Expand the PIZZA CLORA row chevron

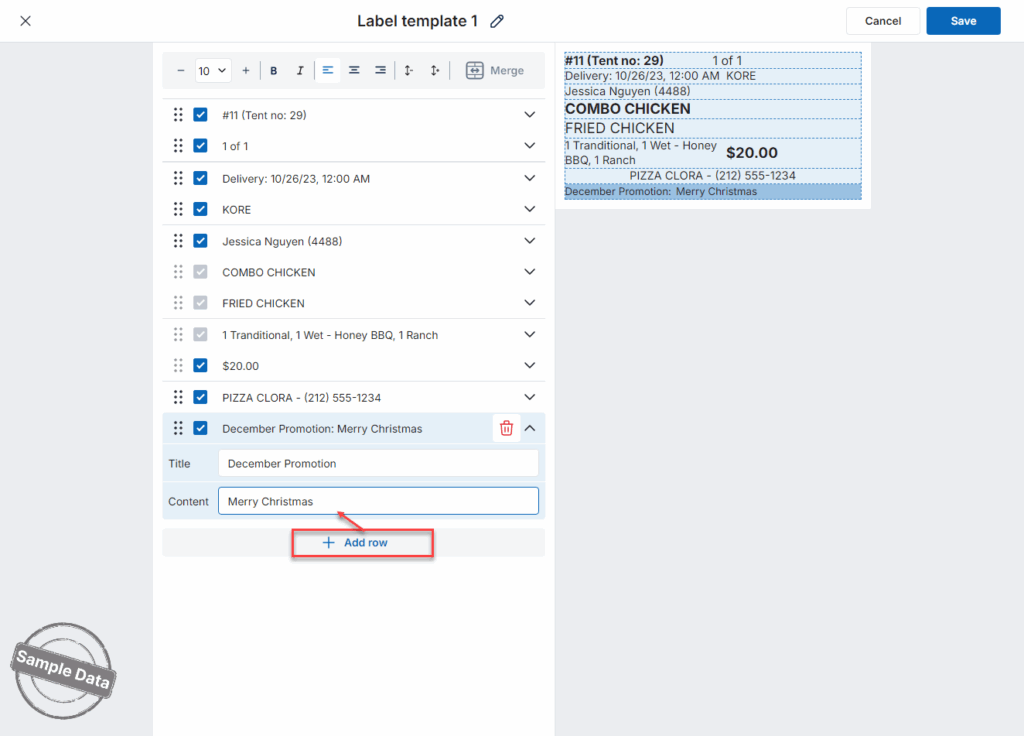tap(530, 397)
